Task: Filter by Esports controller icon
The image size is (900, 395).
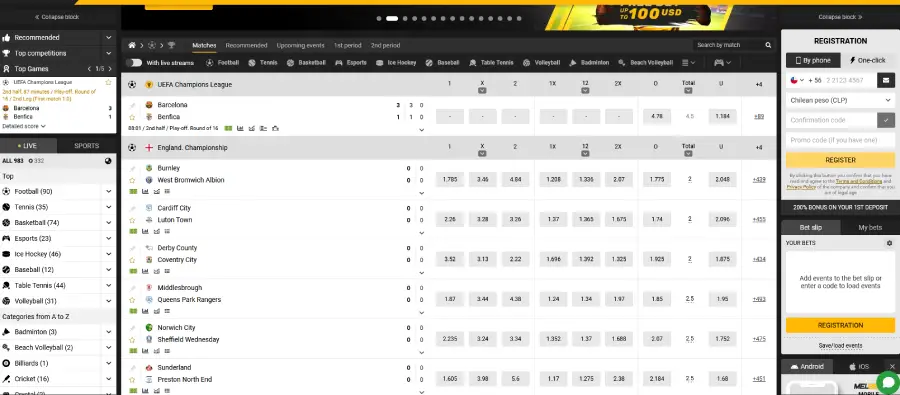Action: tap(339, 63)
